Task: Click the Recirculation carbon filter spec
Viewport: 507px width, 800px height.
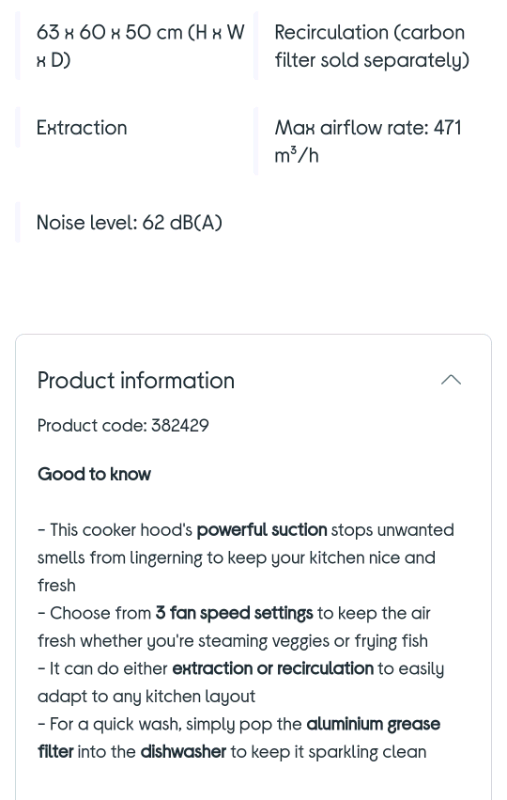Action: point(372,46)
